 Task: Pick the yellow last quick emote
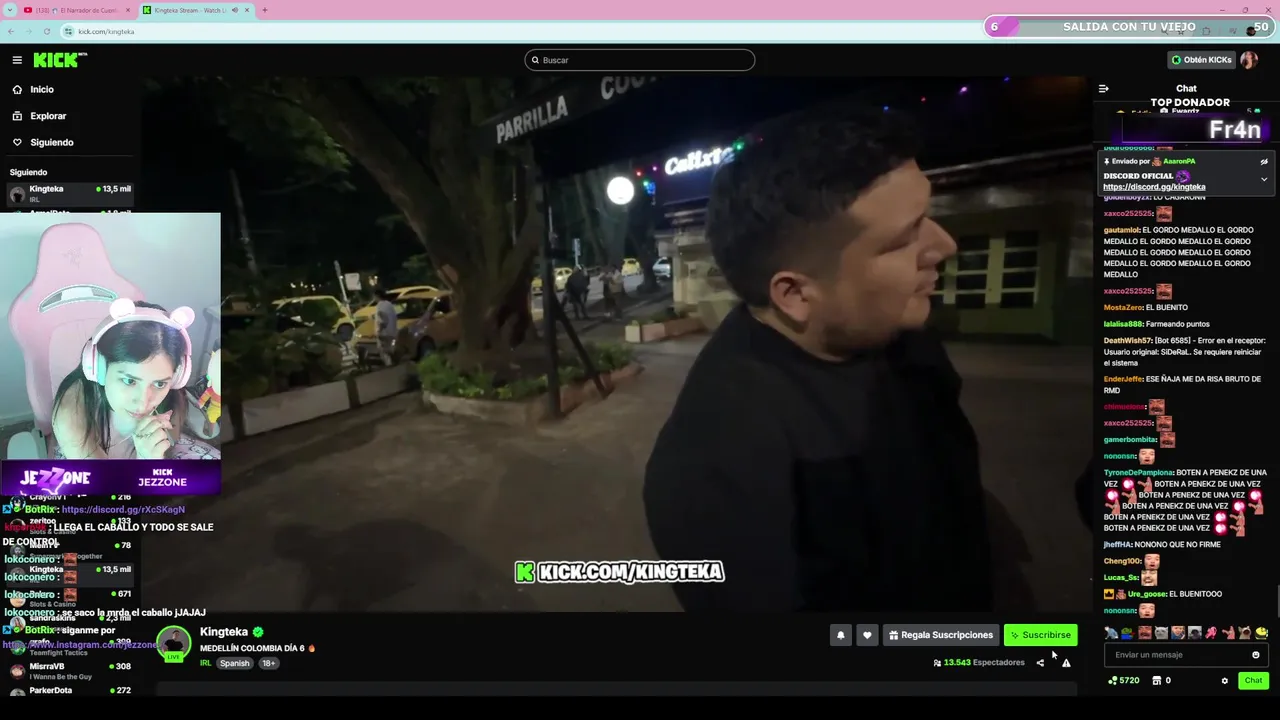tap(1261, 633)
